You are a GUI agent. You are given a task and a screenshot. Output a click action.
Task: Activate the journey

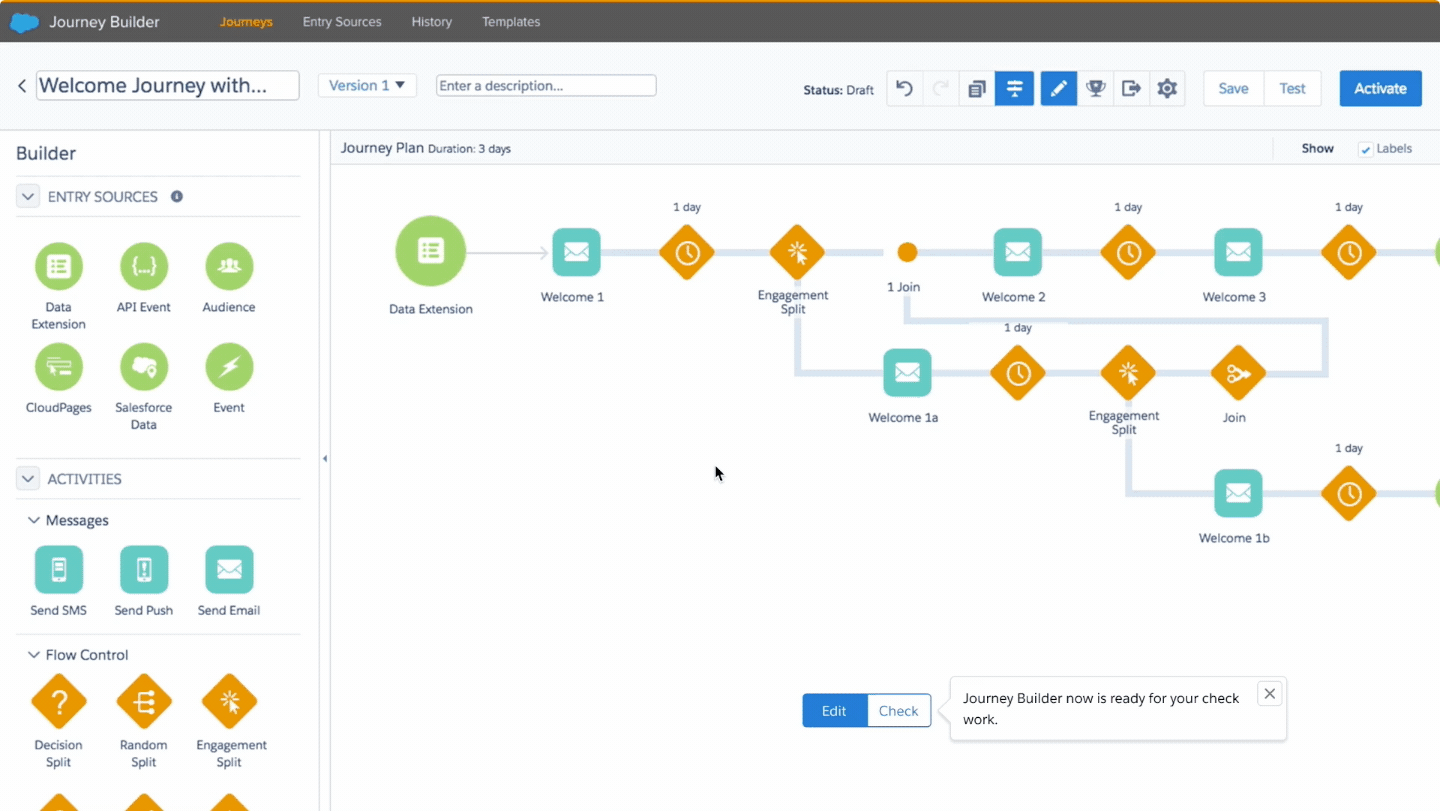[x=1380, y=88]
